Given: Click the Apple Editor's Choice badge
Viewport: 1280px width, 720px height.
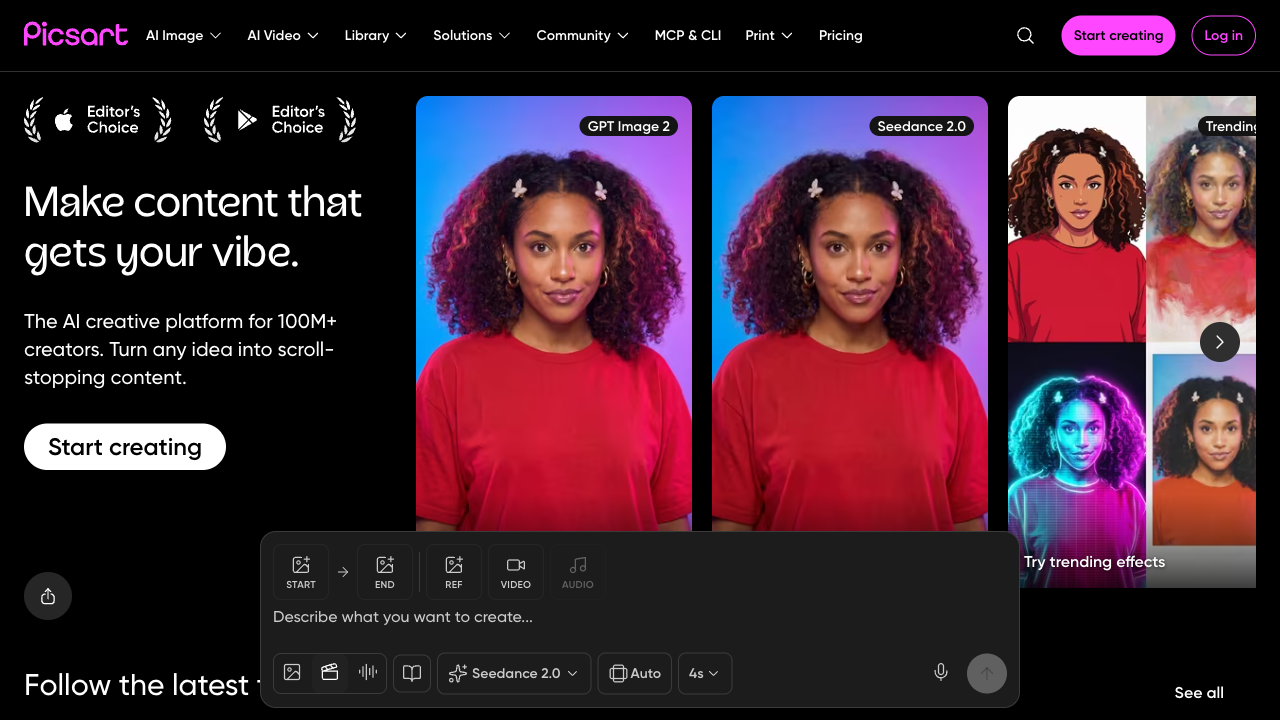Looking at the screenshot, I should (x=98, y=120).
